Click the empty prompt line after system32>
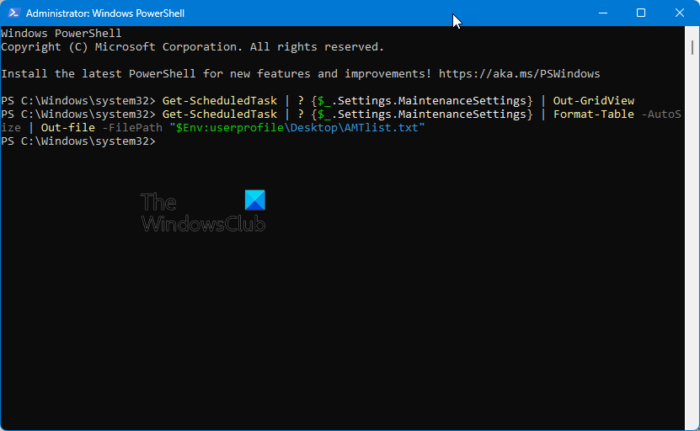This screenshot has height=431, width=700. [79, 141]
